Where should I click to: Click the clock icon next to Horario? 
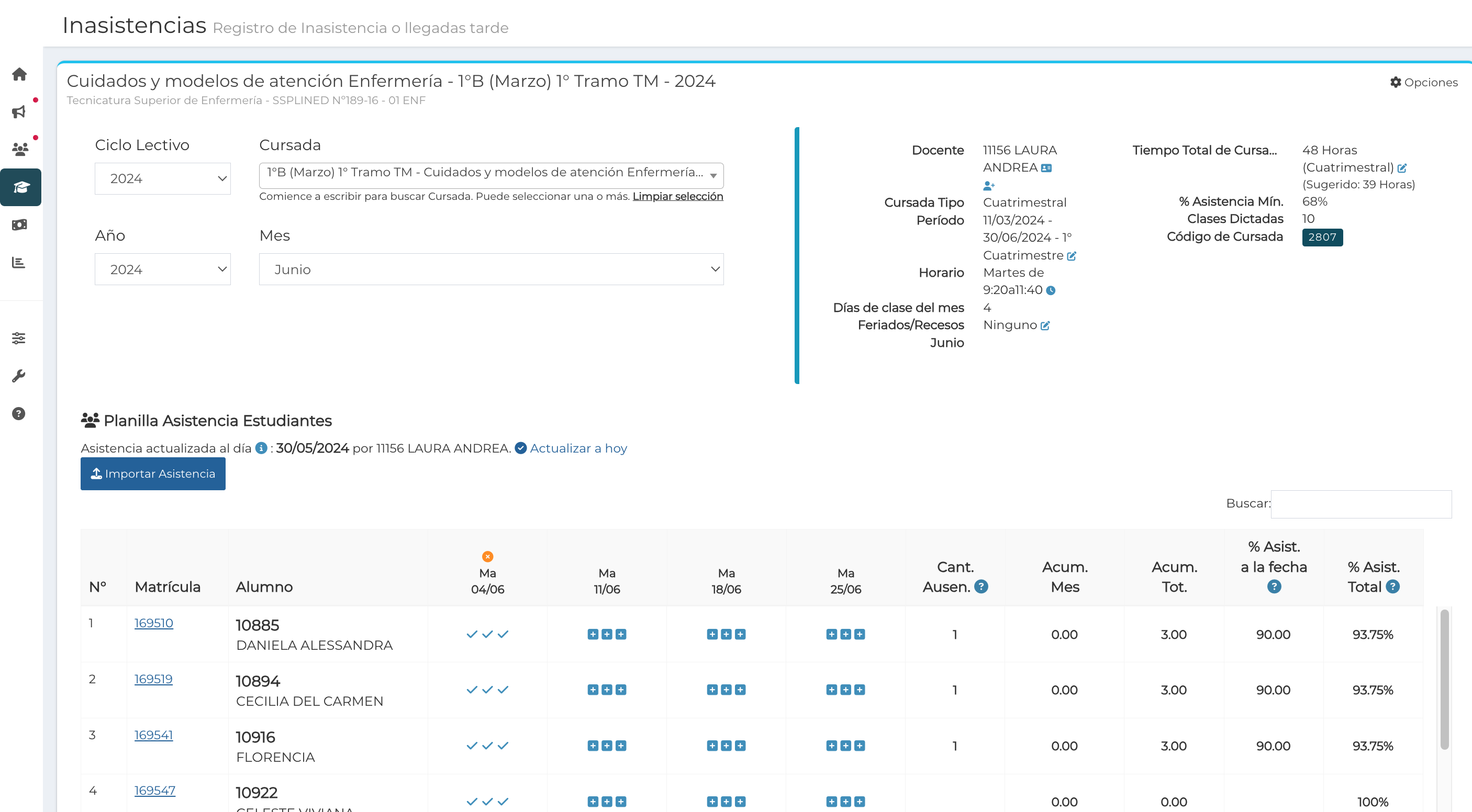(1051, 291)
